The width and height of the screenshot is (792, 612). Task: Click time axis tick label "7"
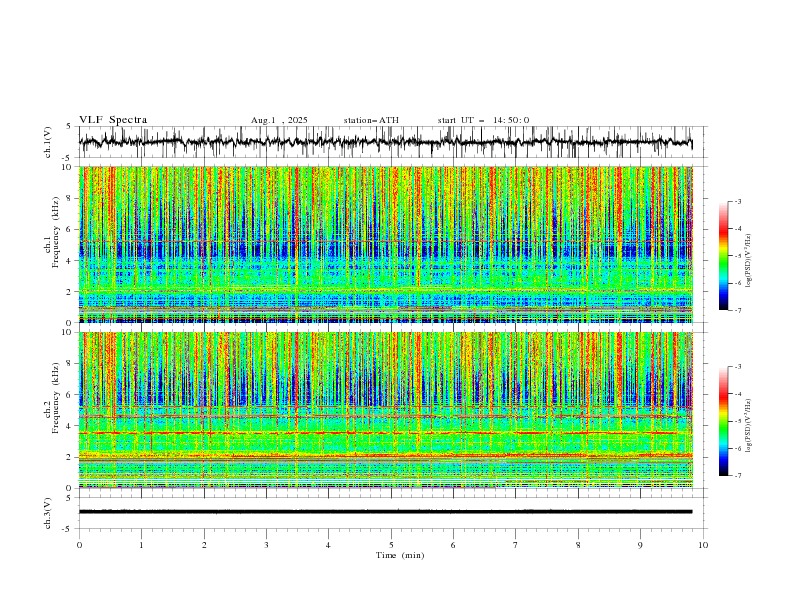pyautogui.click(x=516, y=545)
